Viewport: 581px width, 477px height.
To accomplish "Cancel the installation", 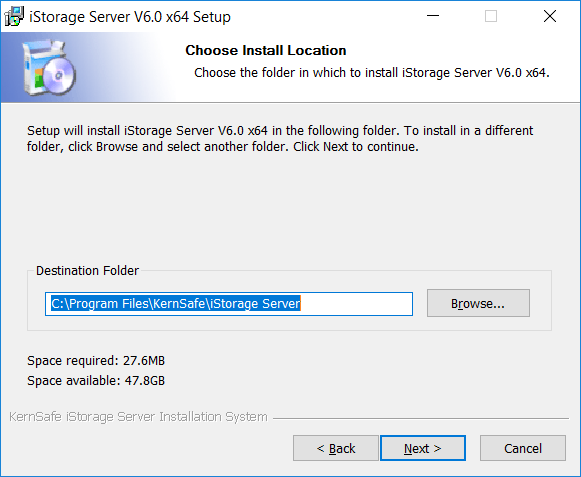I will click(x=523, y=448).
